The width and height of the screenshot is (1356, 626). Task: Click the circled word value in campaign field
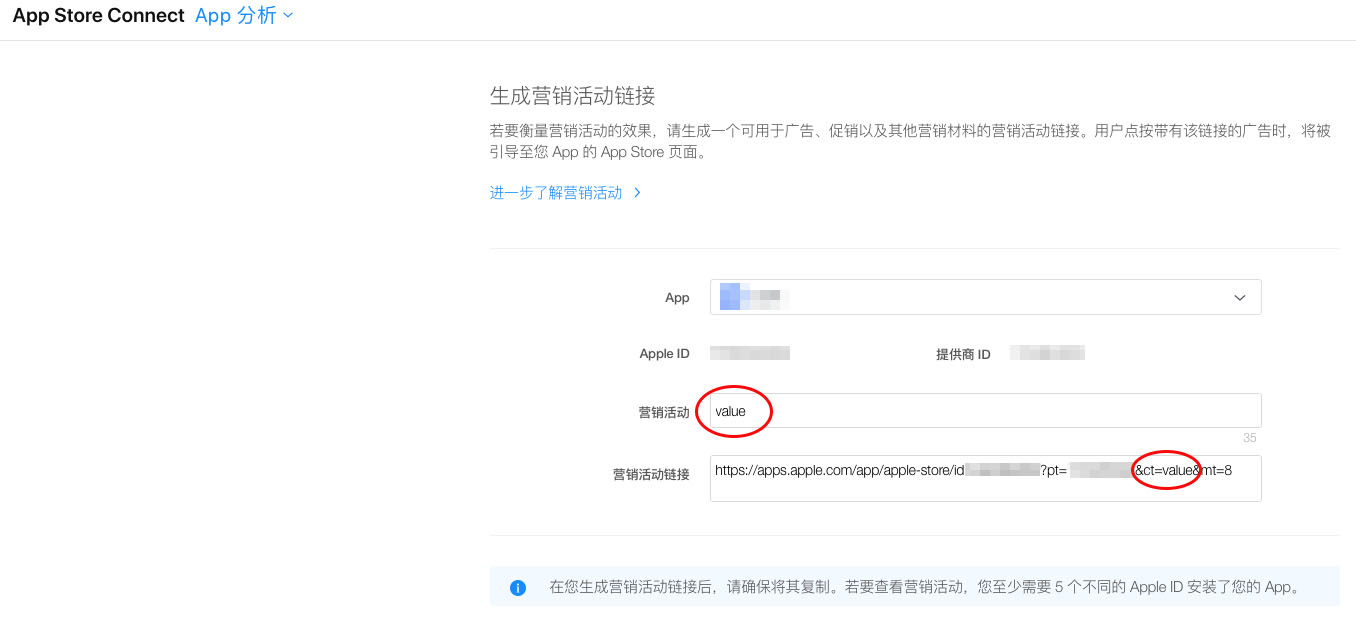(733, 410)
